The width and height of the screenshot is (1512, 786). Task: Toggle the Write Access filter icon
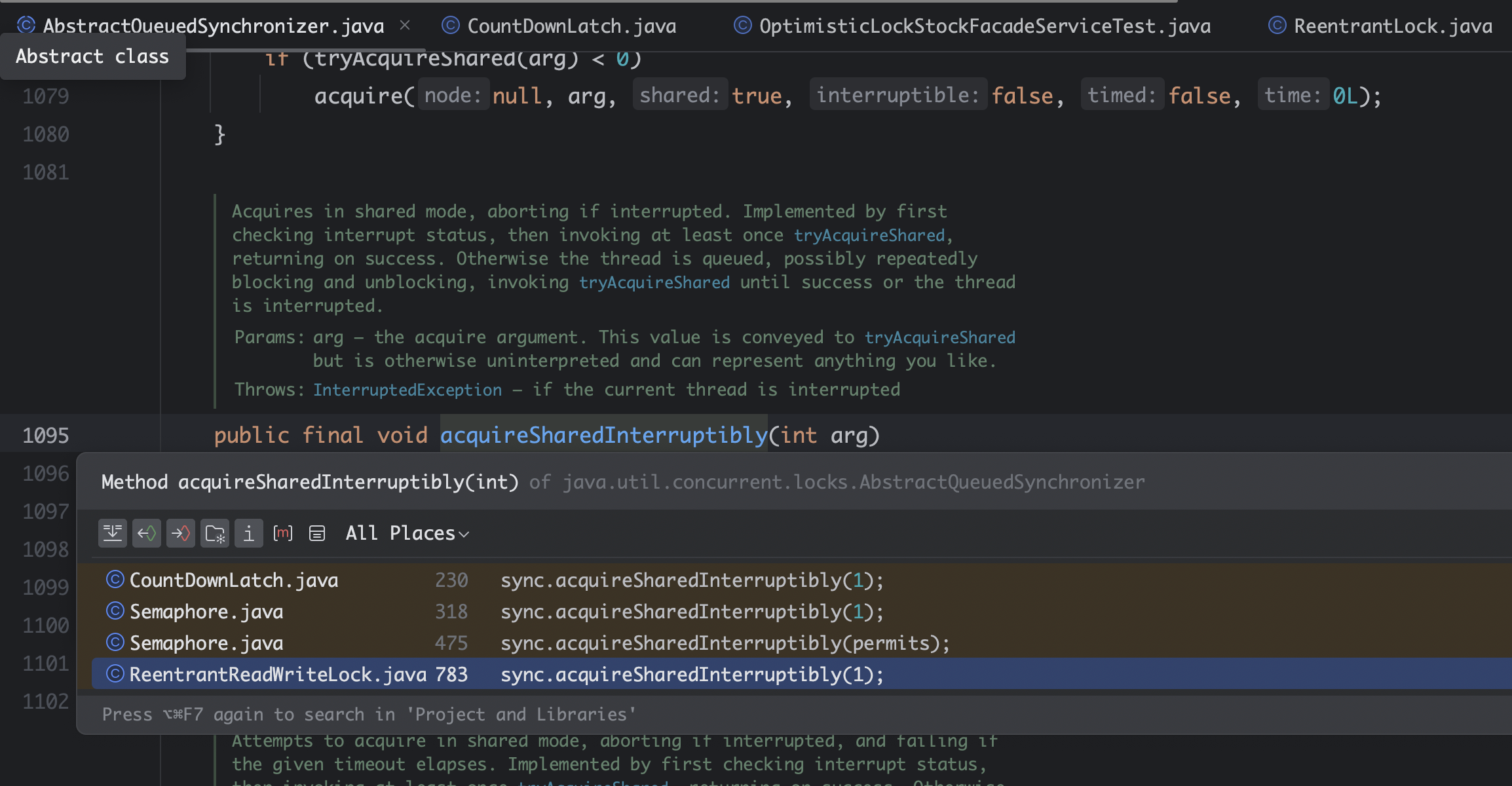[x=181, y=533]
